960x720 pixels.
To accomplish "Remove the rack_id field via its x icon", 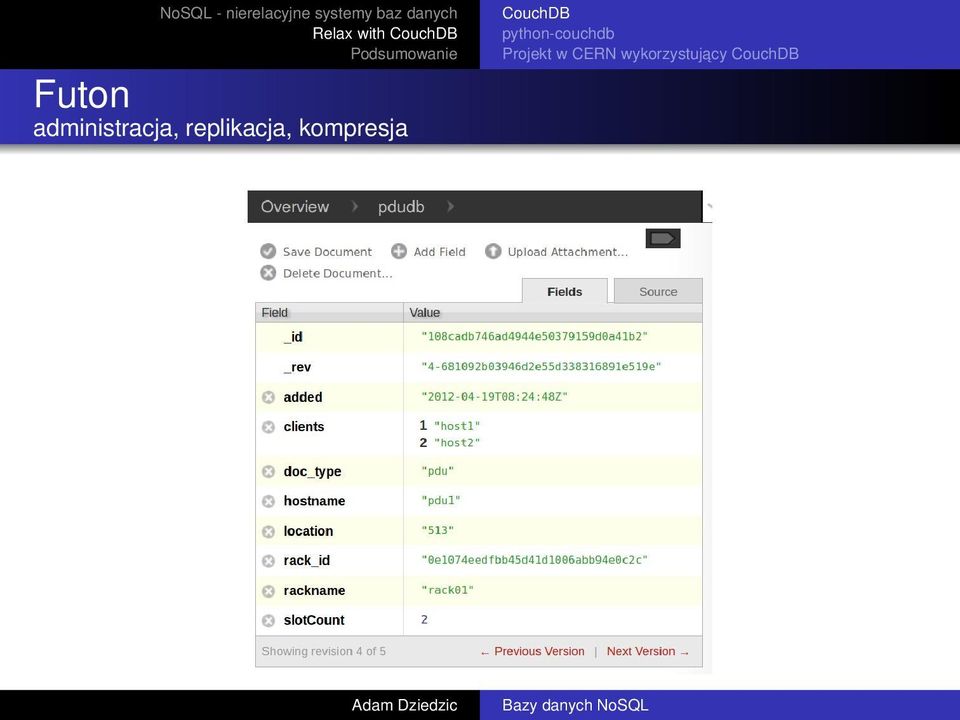I will 269,561.
